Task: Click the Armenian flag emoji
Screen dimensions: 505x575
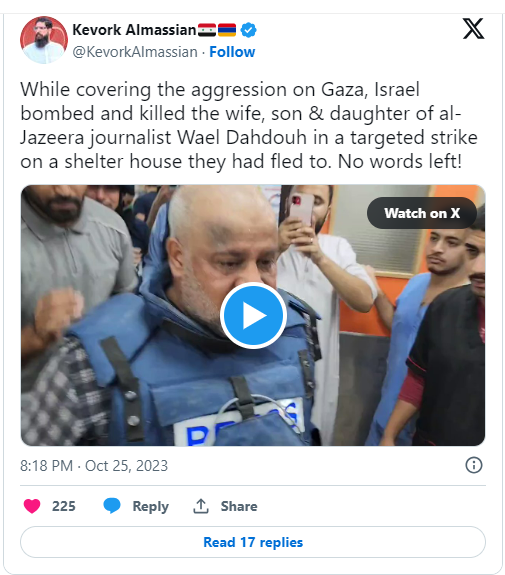Action: point(227,30)
